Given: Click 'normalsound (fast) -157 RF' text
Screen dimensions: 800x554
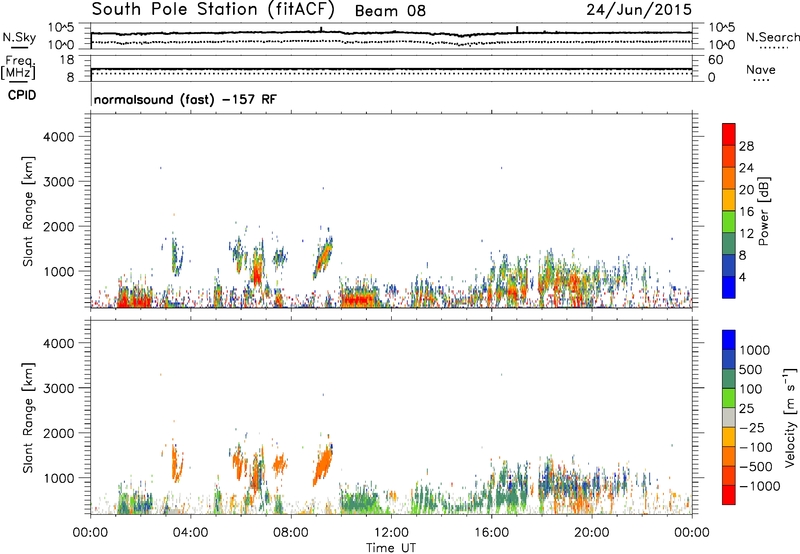Looking at the screenshot, I should click(185, 99).
